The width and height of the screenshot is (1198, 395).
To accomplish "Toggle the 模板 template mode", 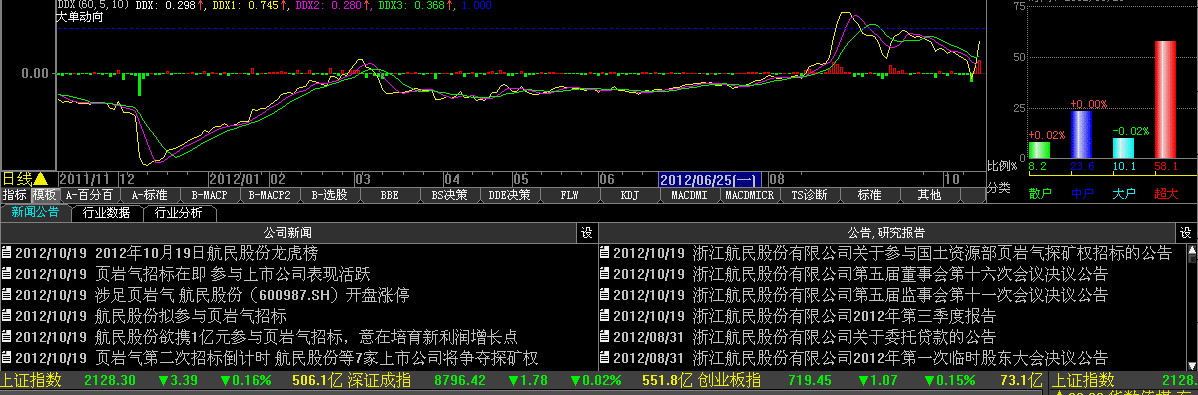I will [44, 195].
